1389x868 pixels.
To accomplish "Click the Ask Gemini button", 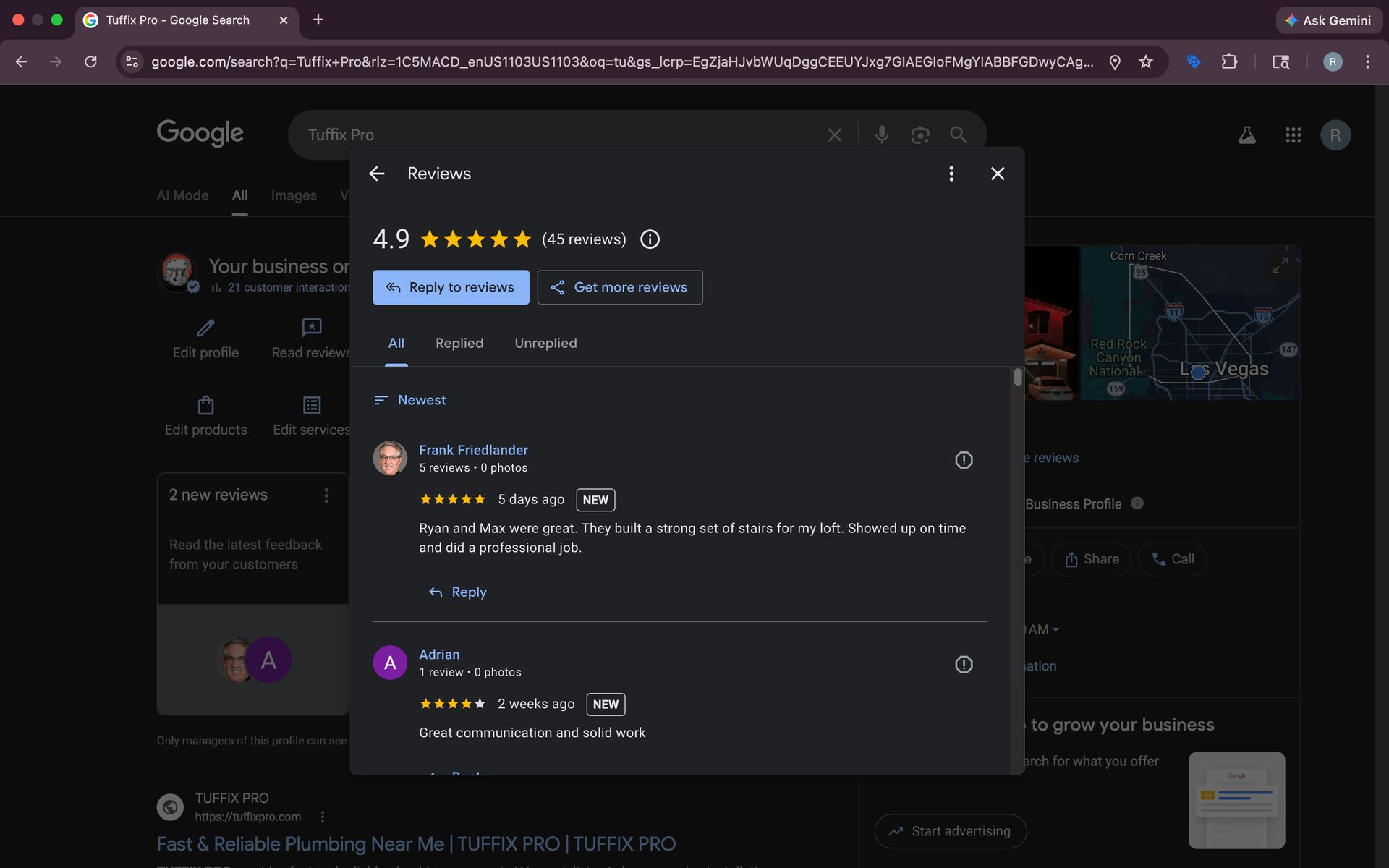I will [x=1328, y=20].
